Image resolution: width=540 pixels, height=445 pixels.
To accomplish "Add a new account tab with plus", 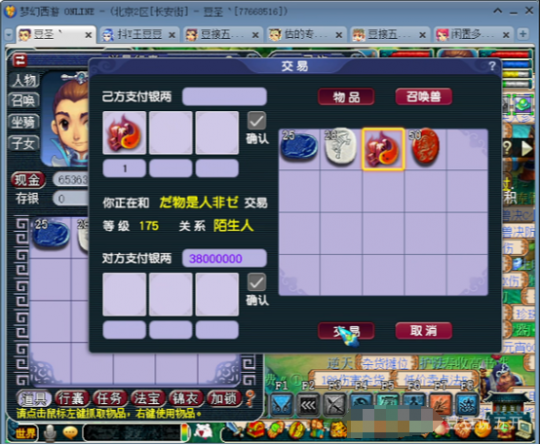I will [523, 34].
